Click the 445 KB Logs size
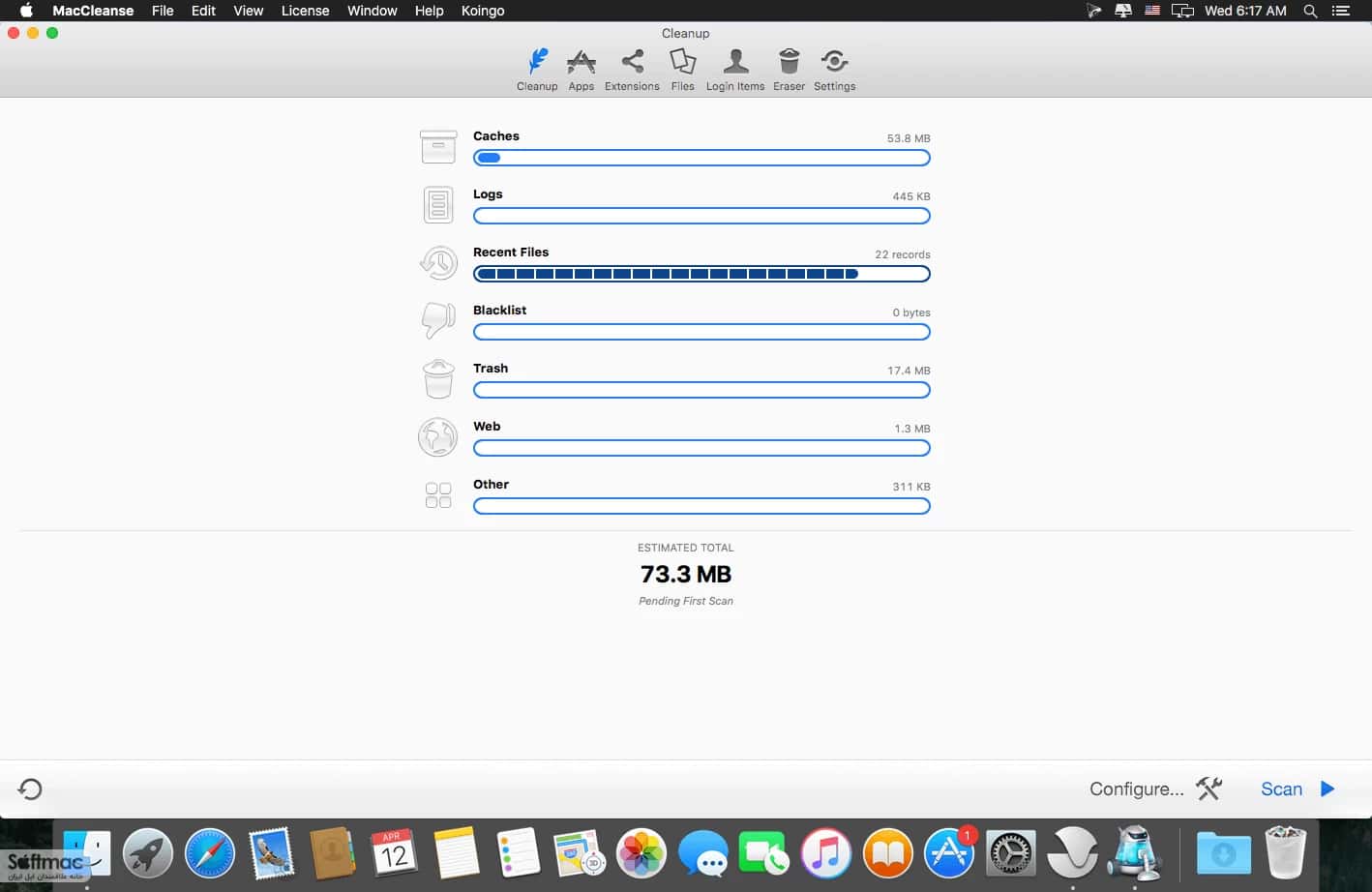The image size is (1372, 892). (x=911, y=196)
